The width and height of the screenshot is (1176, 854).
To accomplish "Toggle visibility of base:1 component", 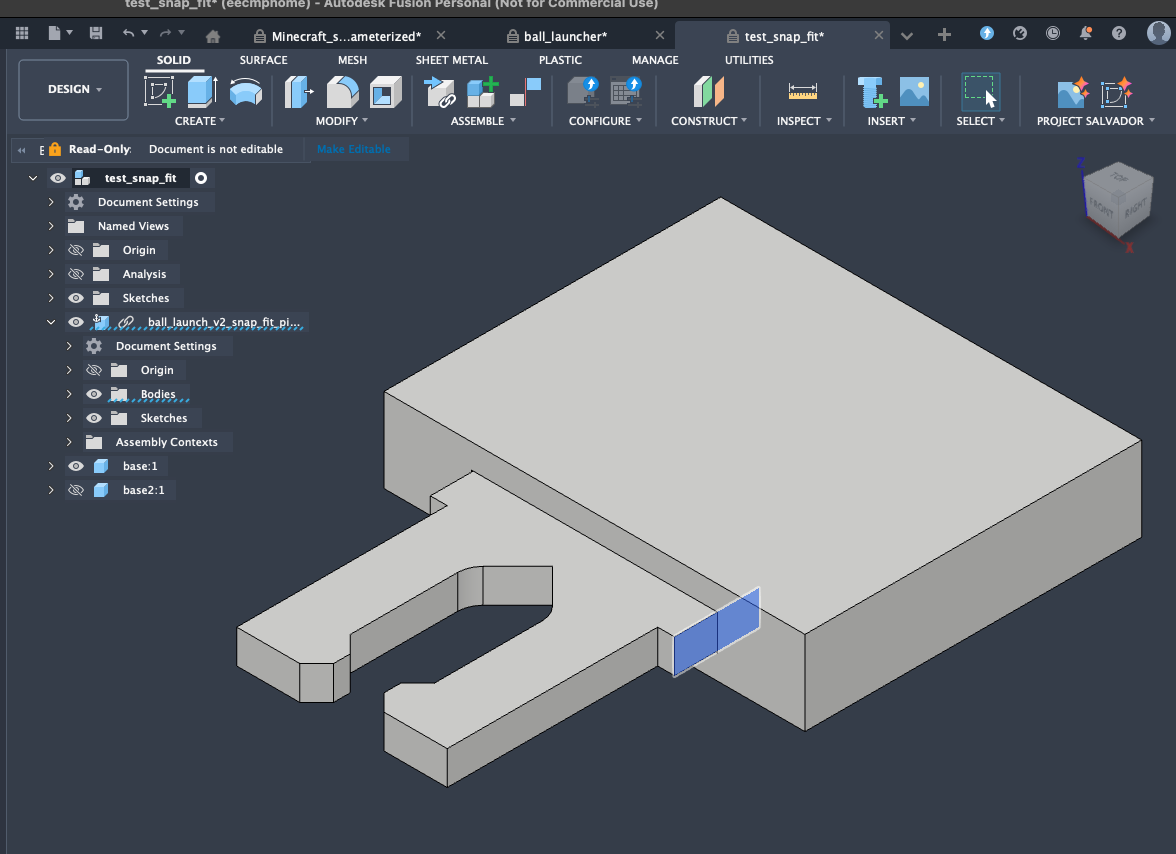I will (x=75, y=466).
